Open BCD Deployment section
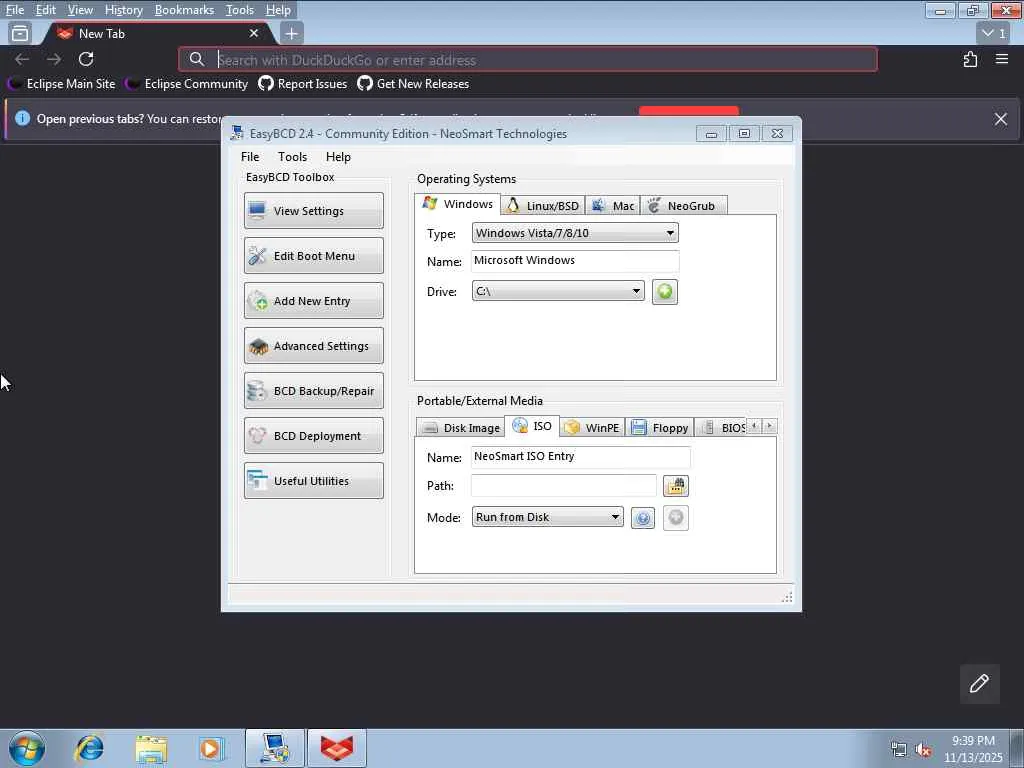 313,436
